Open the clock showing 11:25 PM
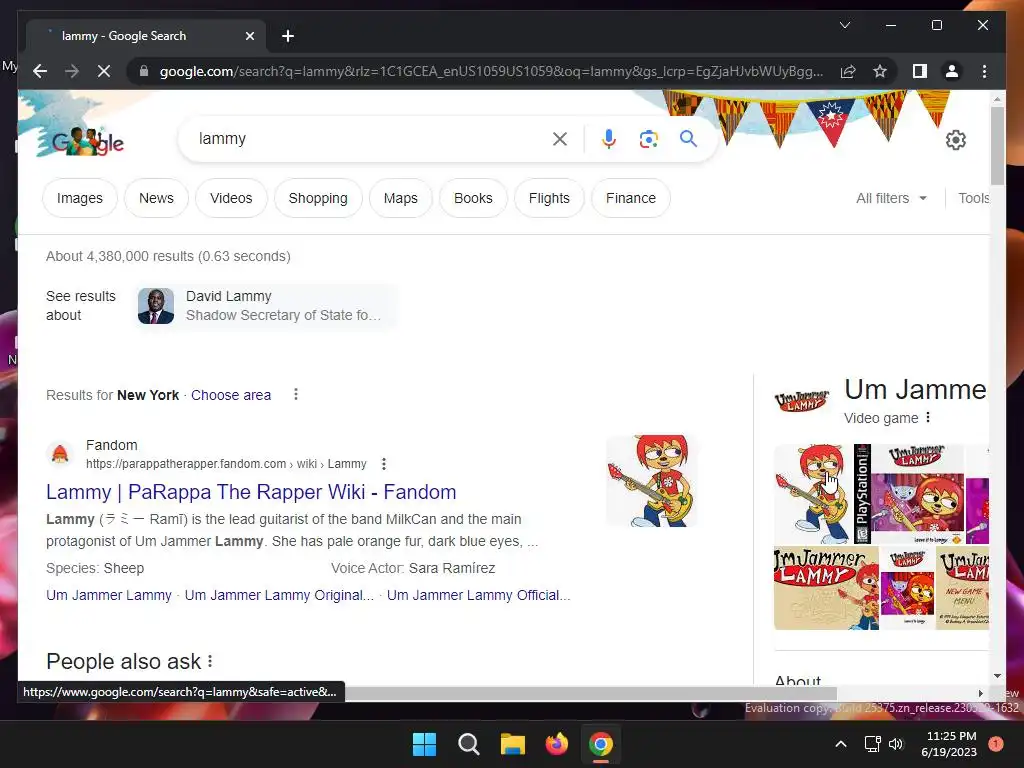The height and width of the screenshot is (768, 1024). pos(949,744)
